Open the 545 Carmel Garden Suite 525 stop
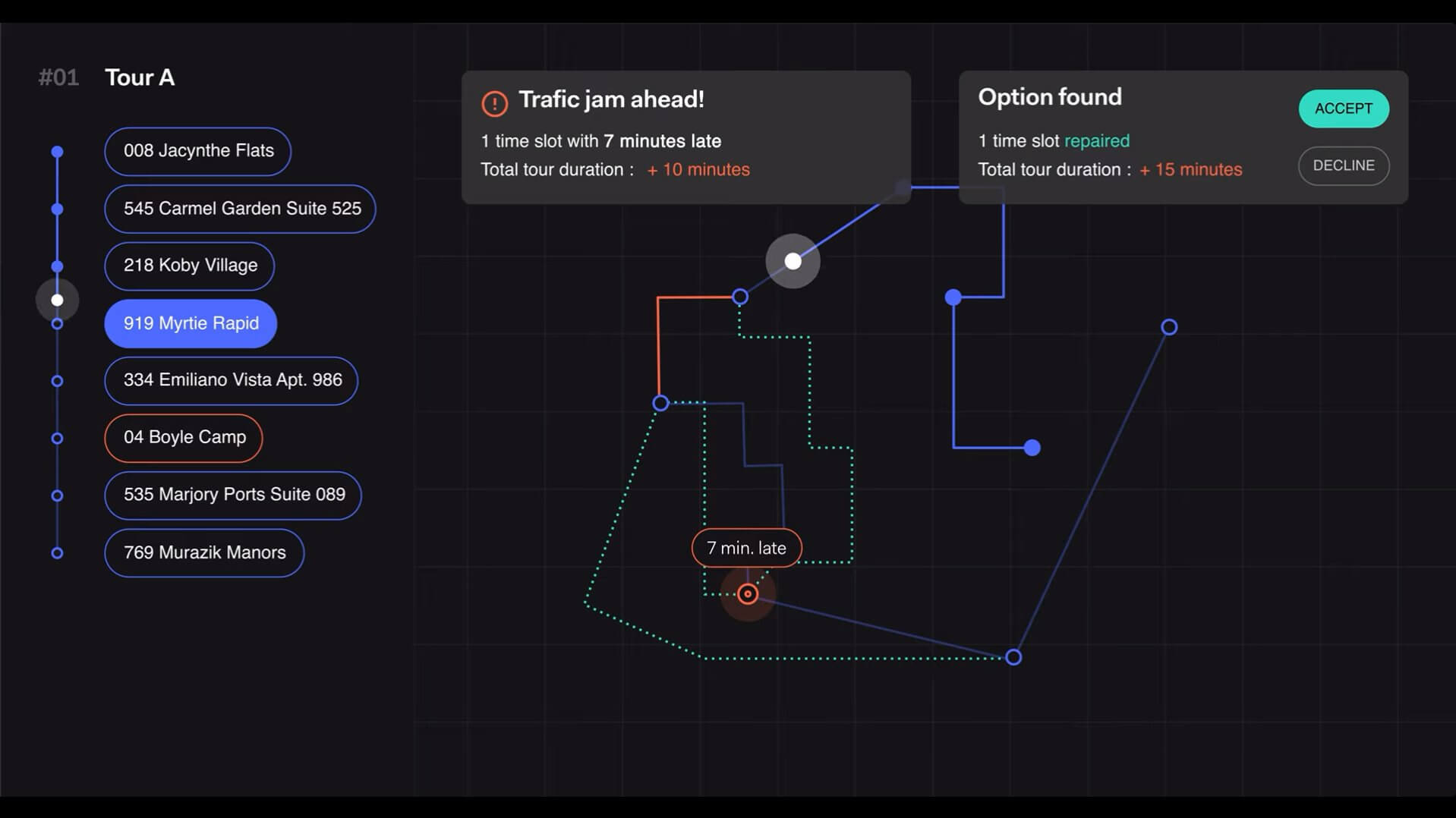The image size is (1456, 818). point(240,209)
